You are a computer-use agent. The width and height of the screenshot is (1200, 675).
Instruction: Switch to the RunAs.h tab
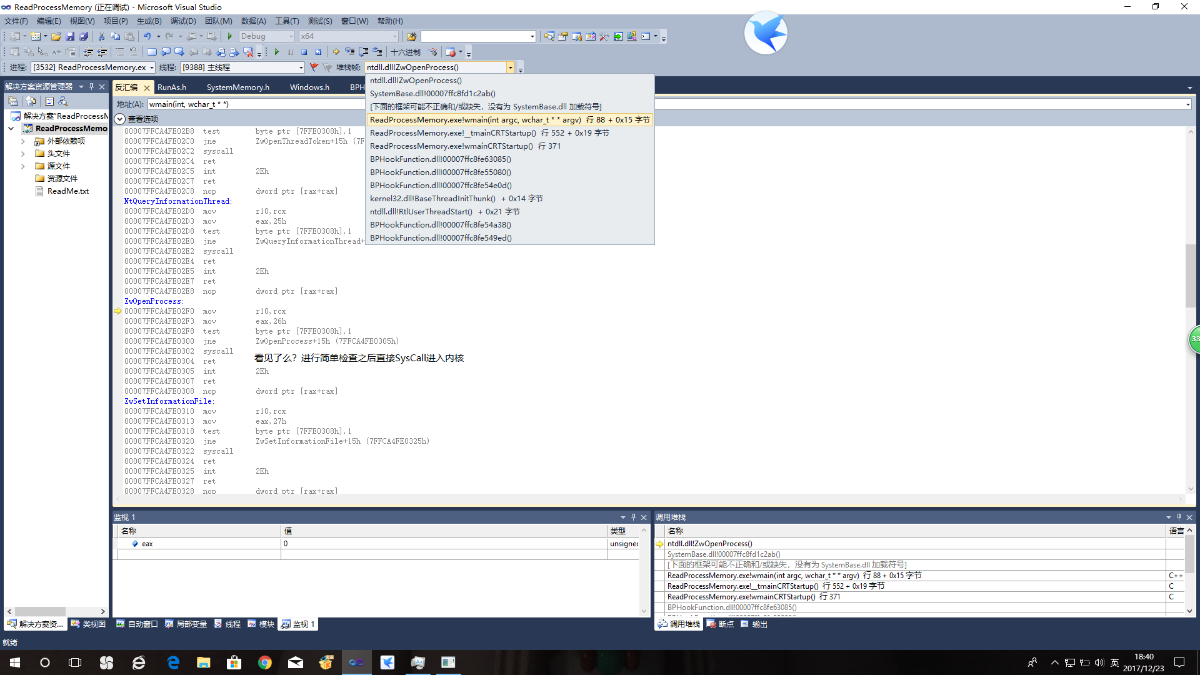(171, 87)
